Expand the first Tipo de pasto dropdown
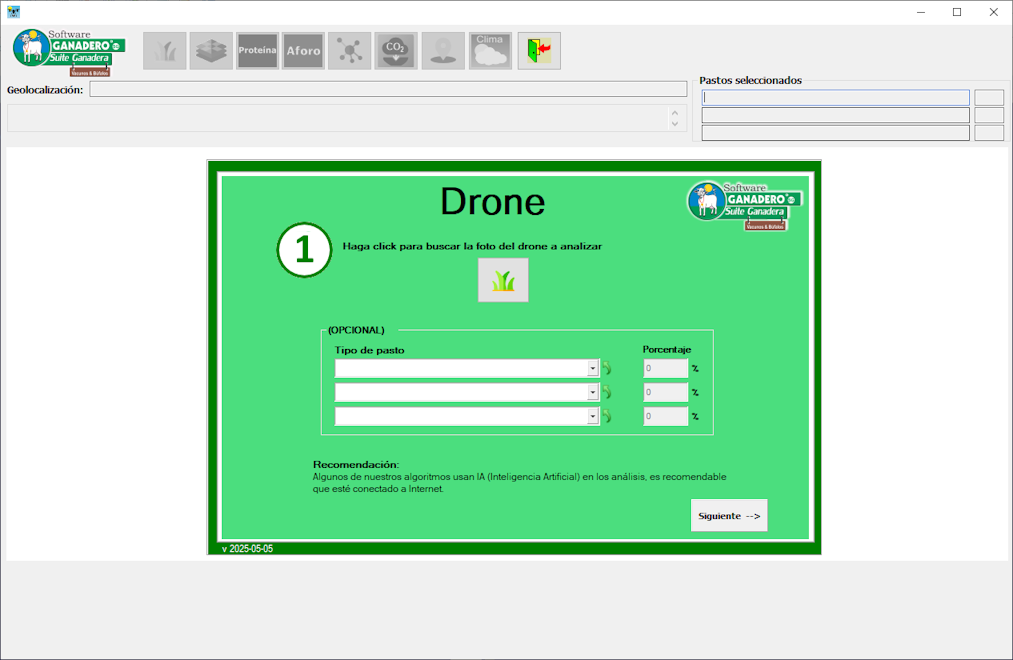 (x=592, y=368)
